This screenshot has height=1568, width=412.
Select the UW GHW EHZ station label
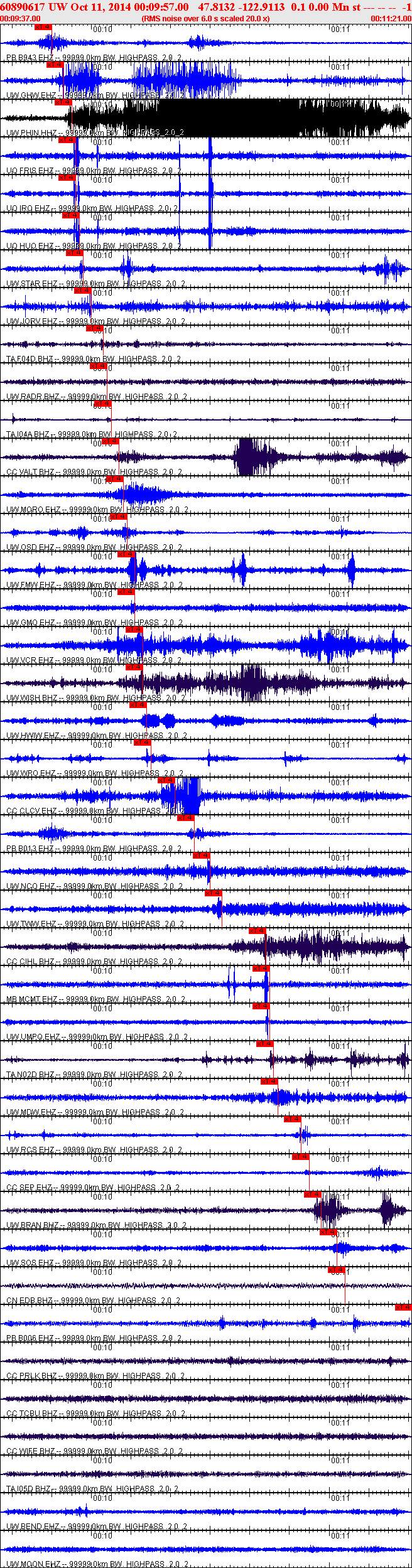pos(30,95)
